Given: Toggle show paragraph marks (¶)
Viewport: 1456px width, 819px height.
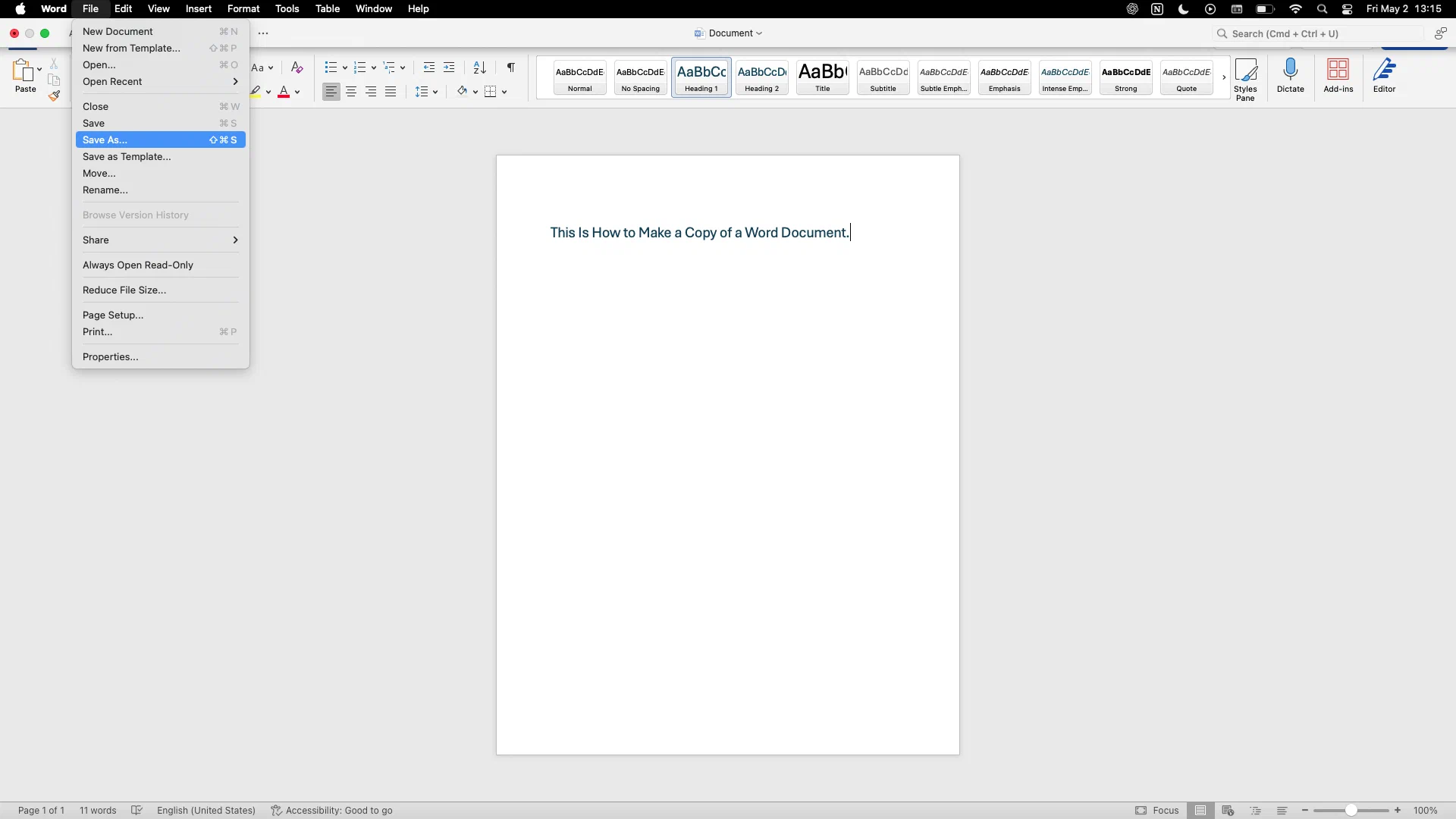Looking at the screenshot, I should click(x=511, y=67).
